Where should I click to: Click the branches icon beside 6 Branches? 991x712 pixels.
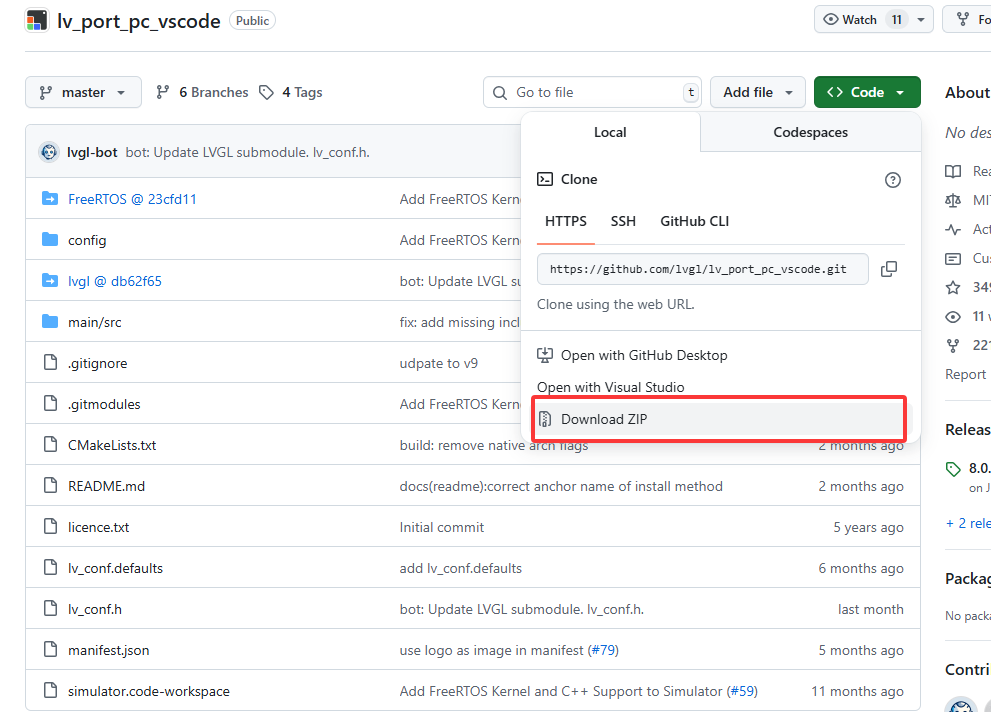coord(163,92)
